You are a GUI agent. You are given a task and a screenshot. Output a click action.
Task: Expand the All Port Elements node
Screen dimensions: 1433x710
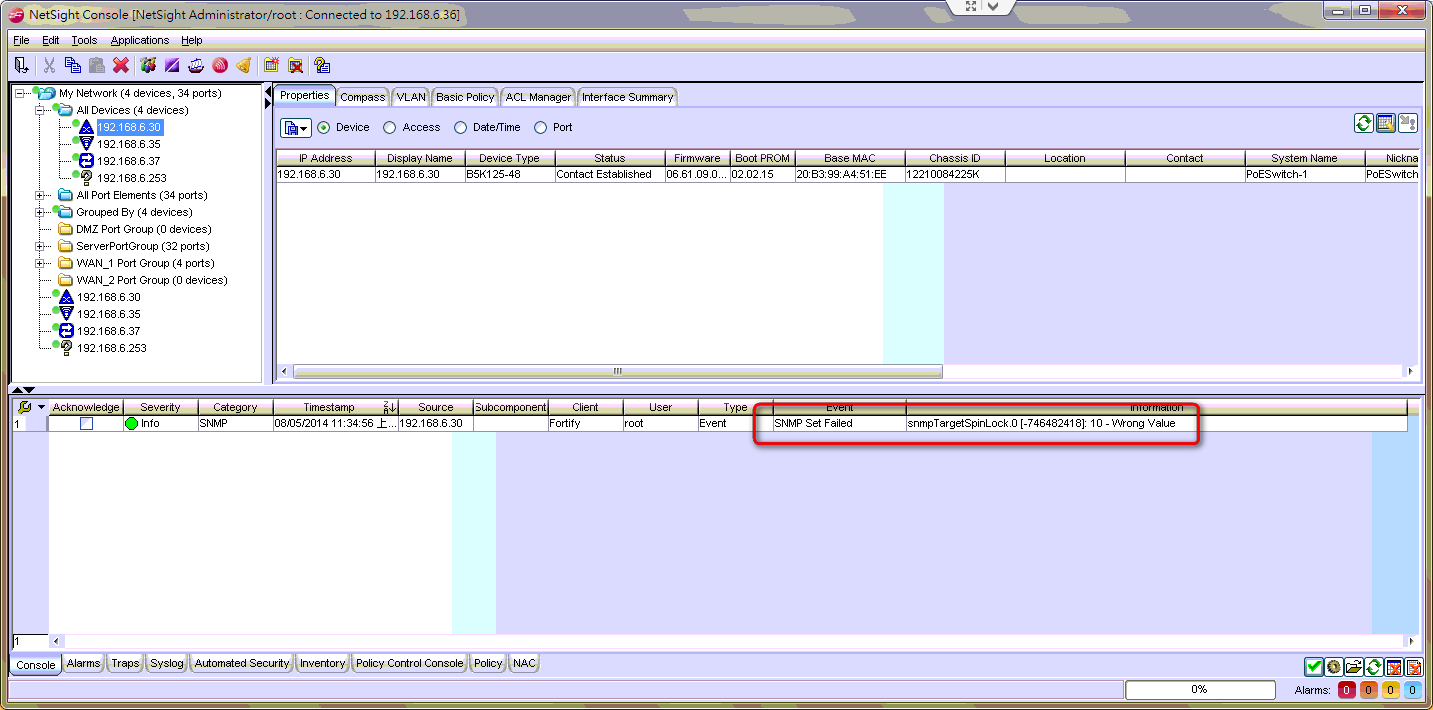click(x=40, y=195)
